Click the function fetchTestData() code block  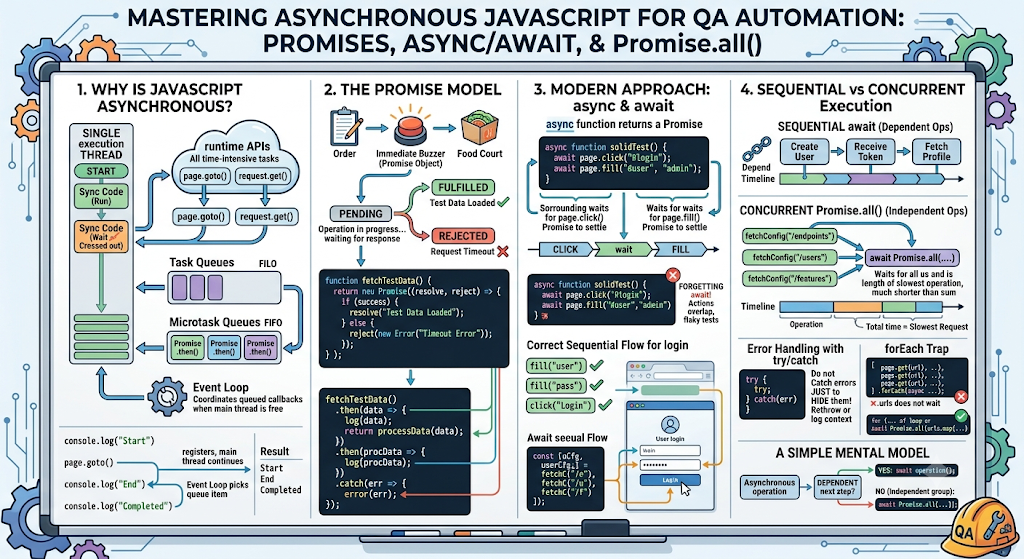(x=414, y=318)
